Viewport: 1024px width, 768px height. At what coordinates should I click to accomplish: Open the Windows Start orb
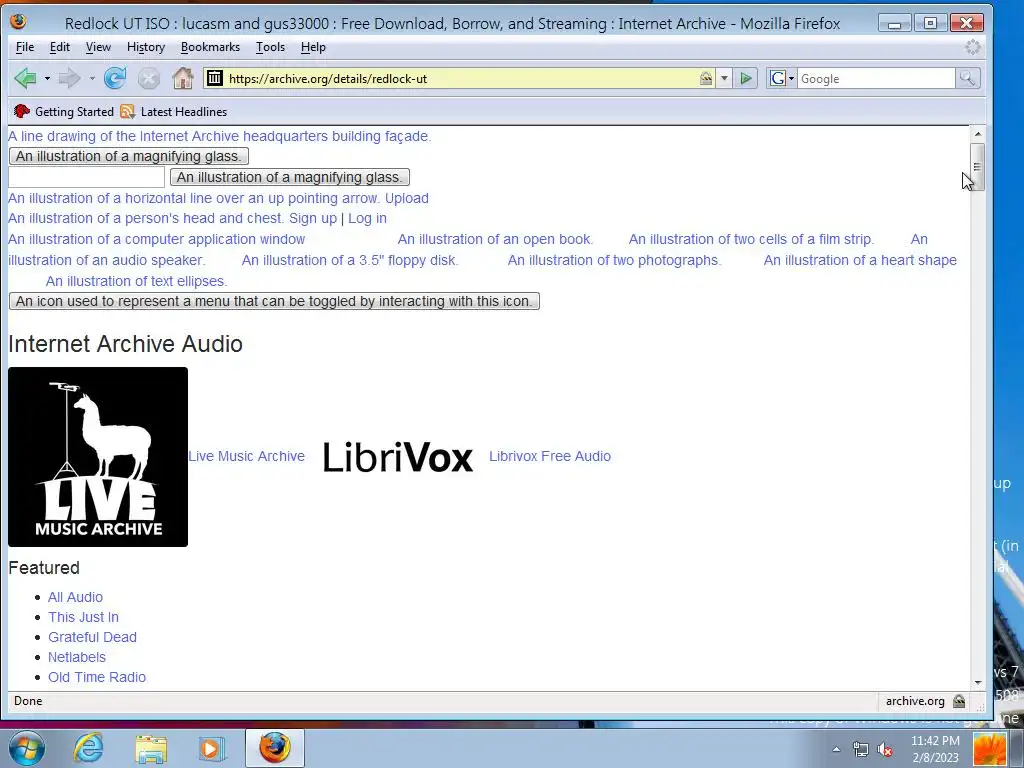[x=26, y=747]
